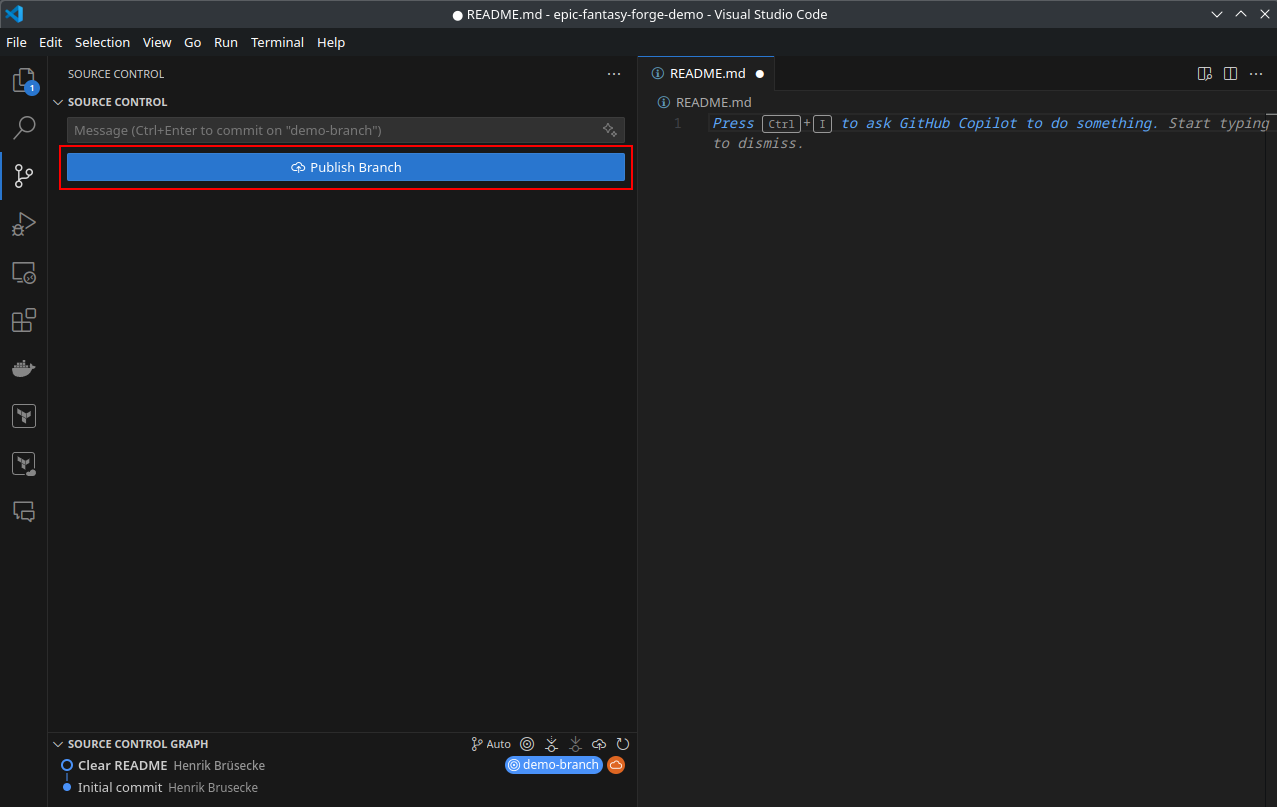Open the File menu
The image size is (1277, 807).
[x=16, y=42]
